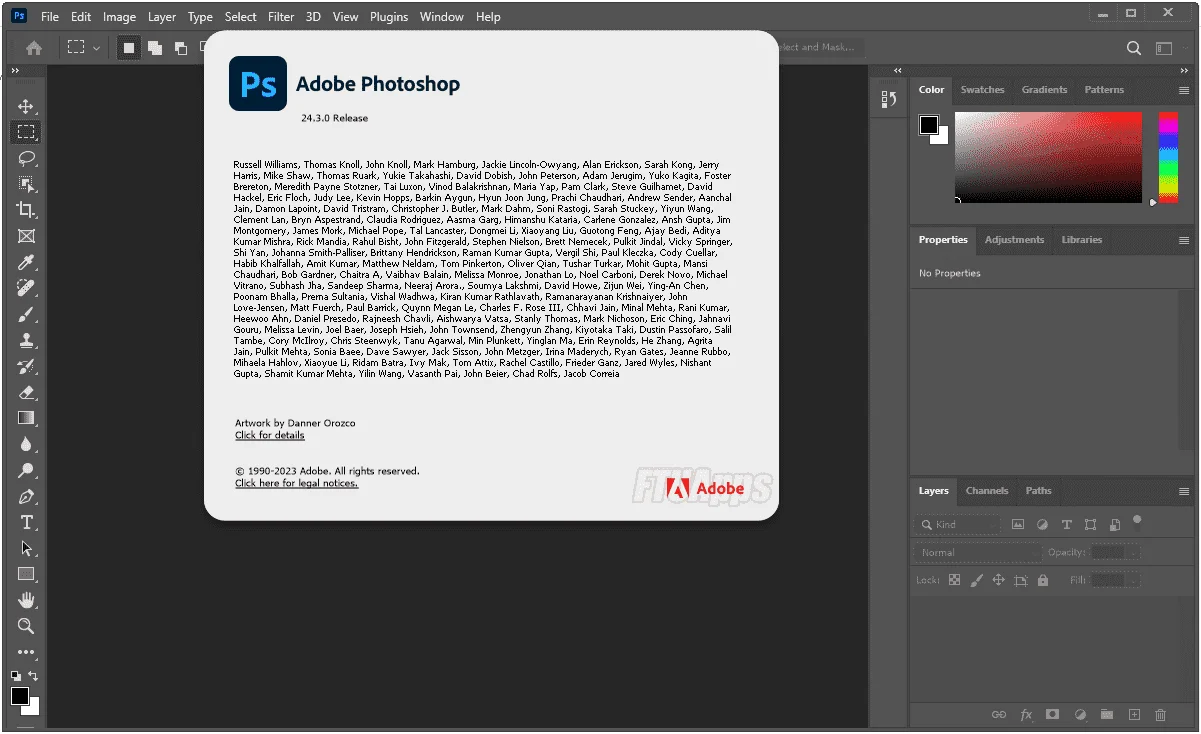Screen dimensions: 1201x734
Task: Click the Add layer style fx button
Action: [1026, 715]
